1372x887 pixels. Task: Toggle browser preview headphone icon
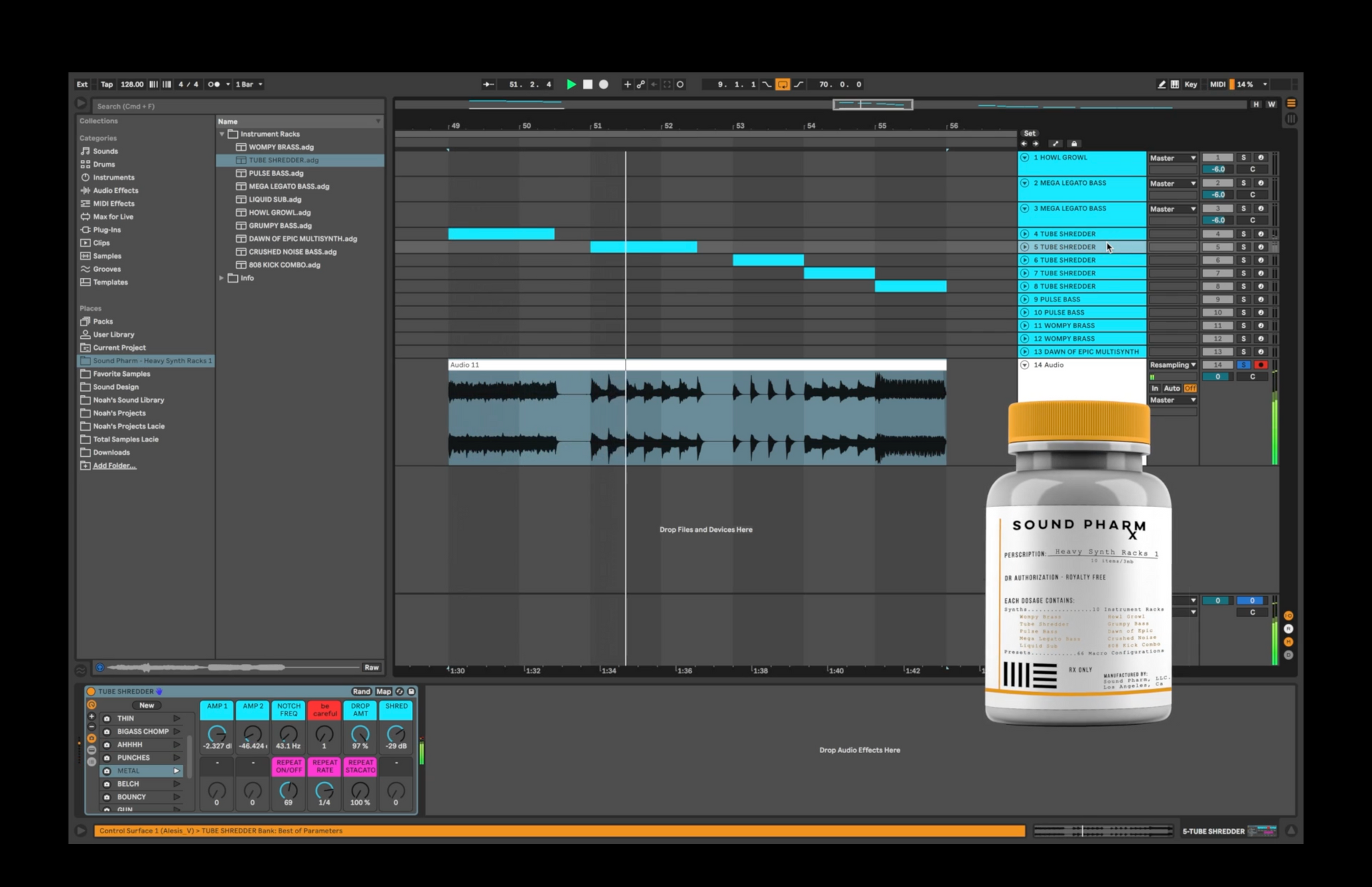[100, 667]
